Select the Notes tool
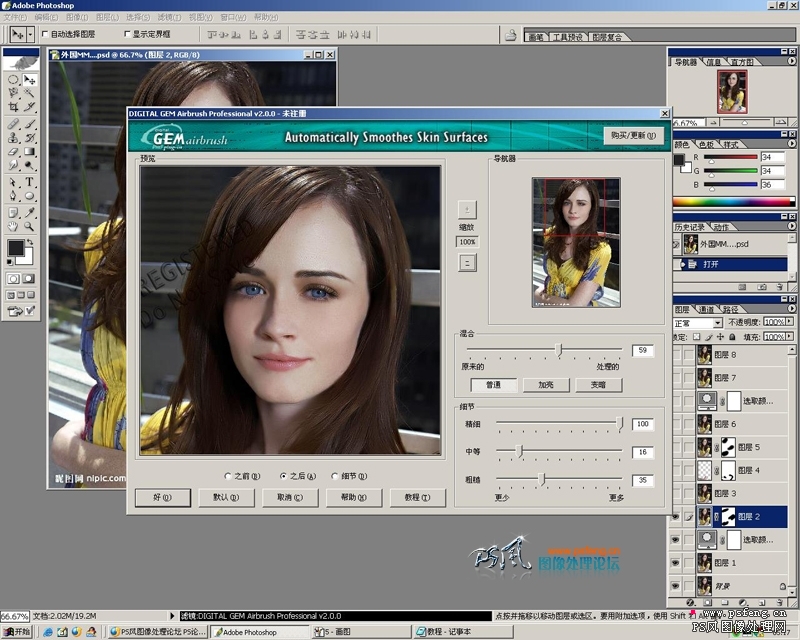The image size is (800, 640). 13,213
